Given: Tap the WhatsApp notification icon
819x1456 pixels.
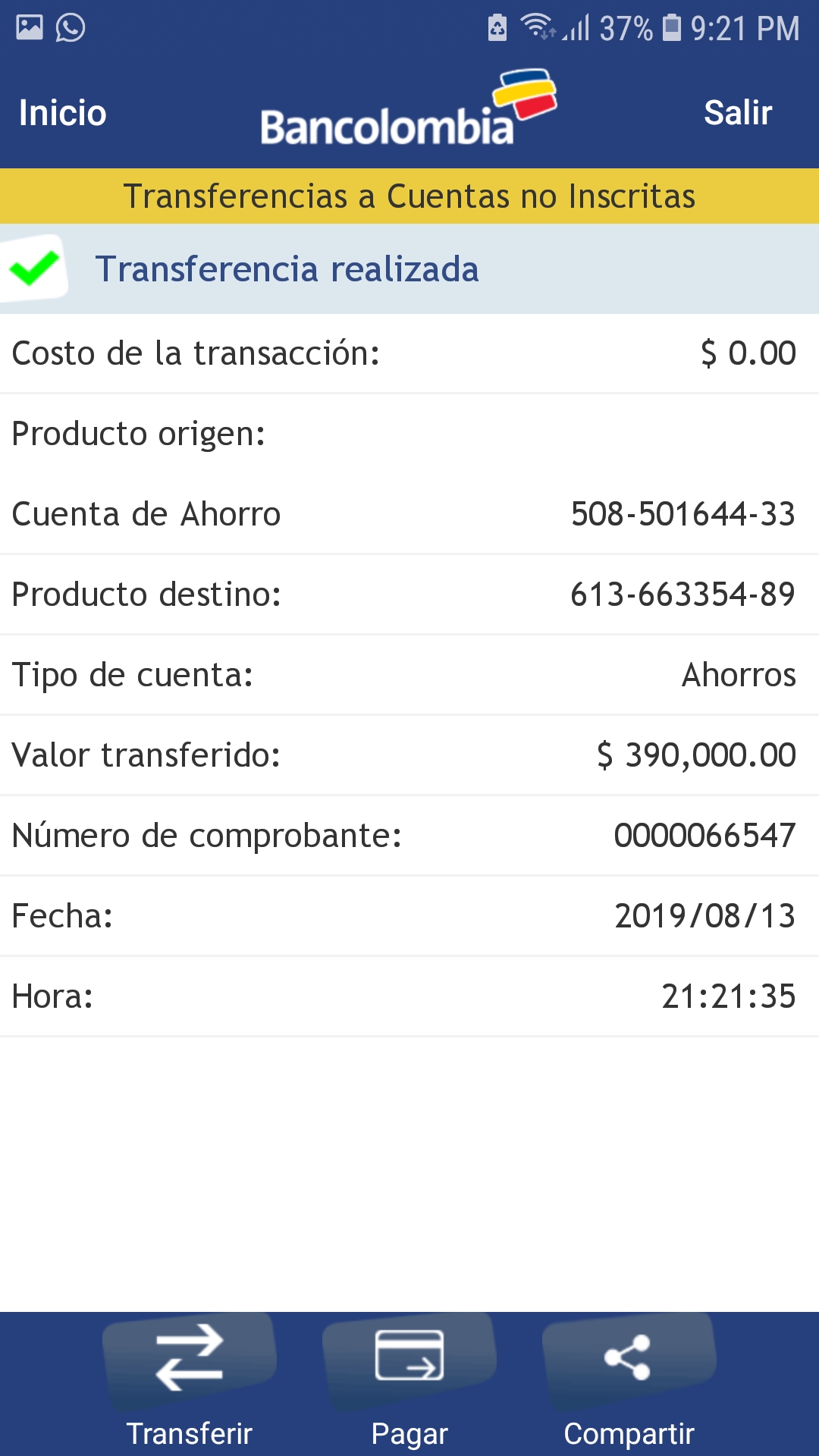Looking at the screenshot, I should coord(71,28).
